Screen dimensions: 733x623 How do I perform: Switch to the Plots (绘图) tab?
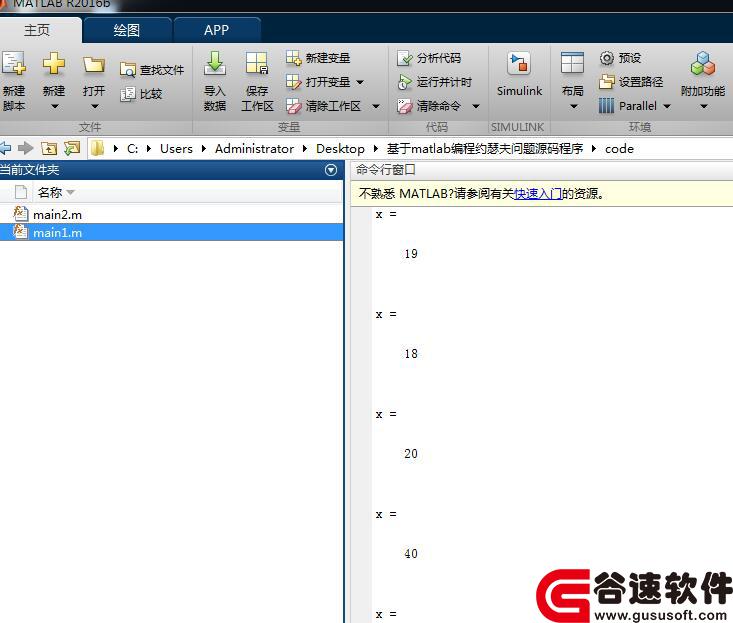pos(127,30)
